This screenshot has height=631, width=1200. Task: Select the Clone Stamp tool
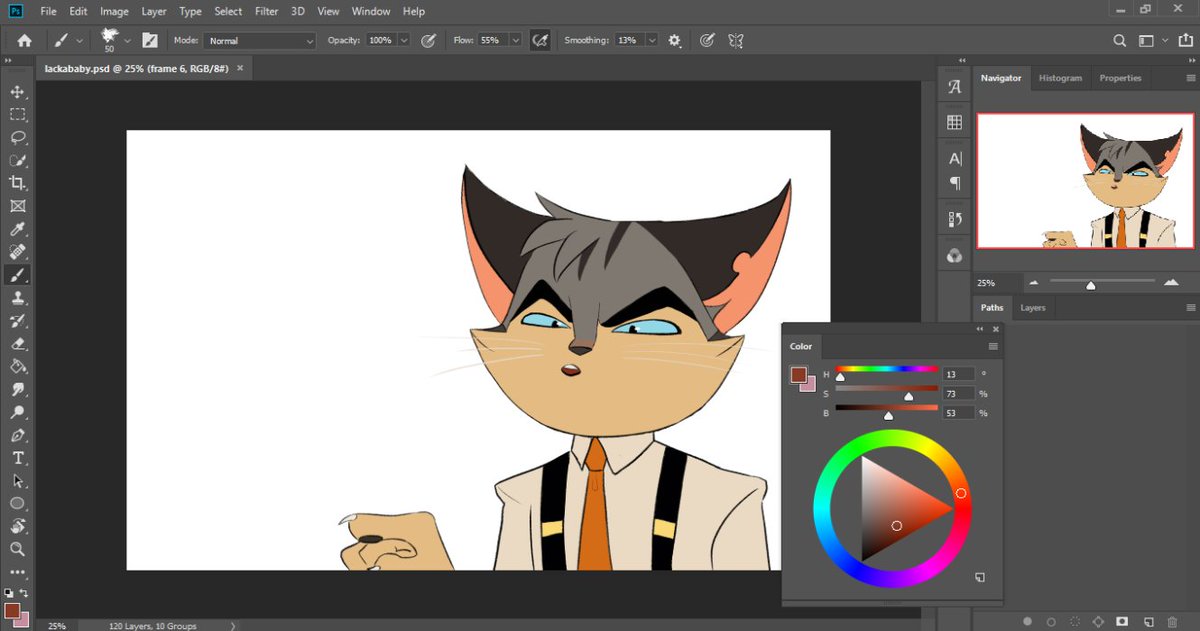[x=17, y=298]
